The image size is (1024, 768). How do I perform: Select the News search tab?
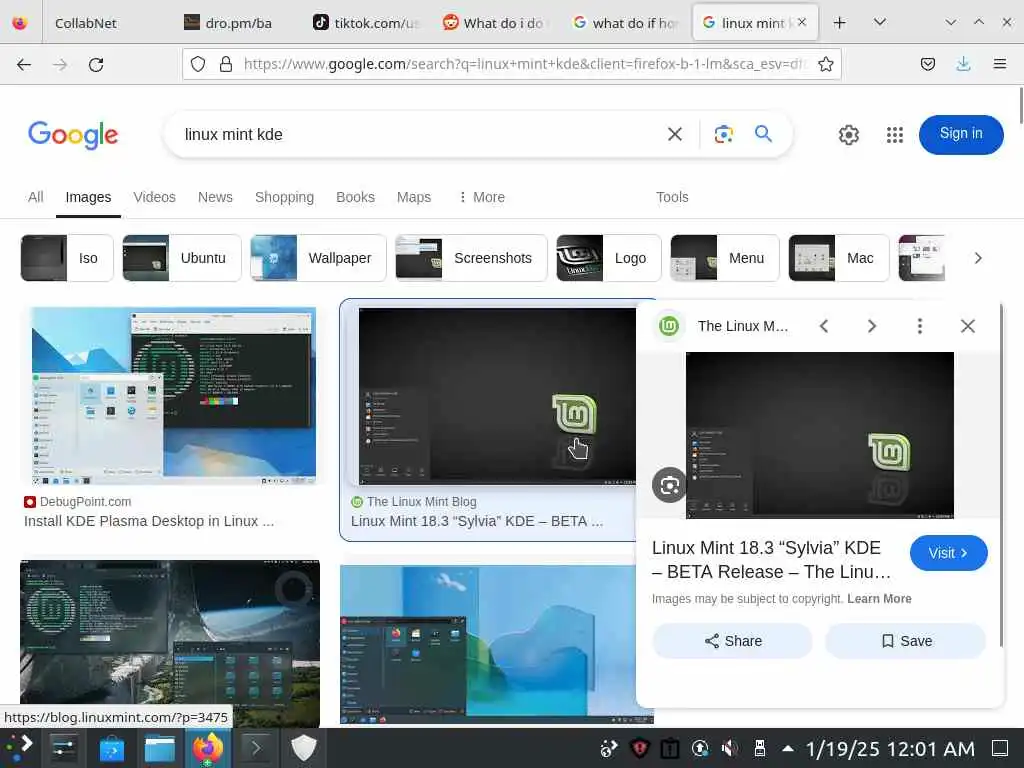(215, 197)
